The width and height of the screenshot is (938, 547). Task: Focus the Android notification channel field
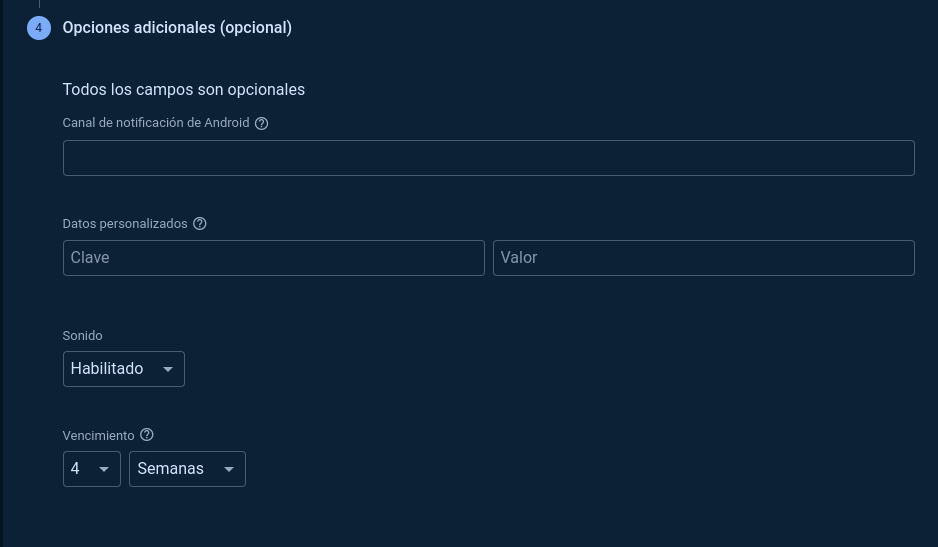pyautogui.click(x=488, y=158)
